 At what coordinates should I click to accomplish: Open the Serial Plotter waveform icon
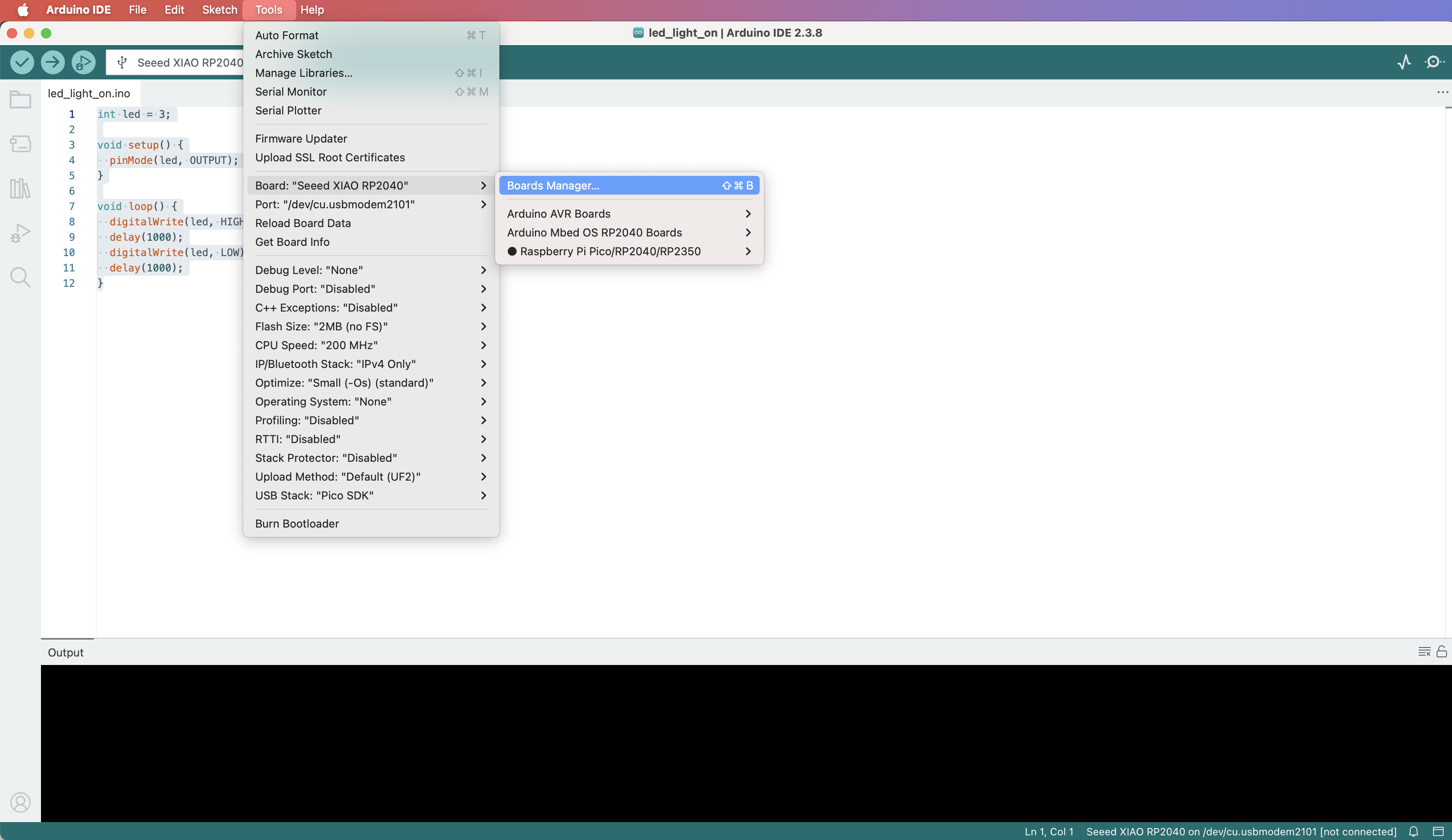pos(1404,61)
